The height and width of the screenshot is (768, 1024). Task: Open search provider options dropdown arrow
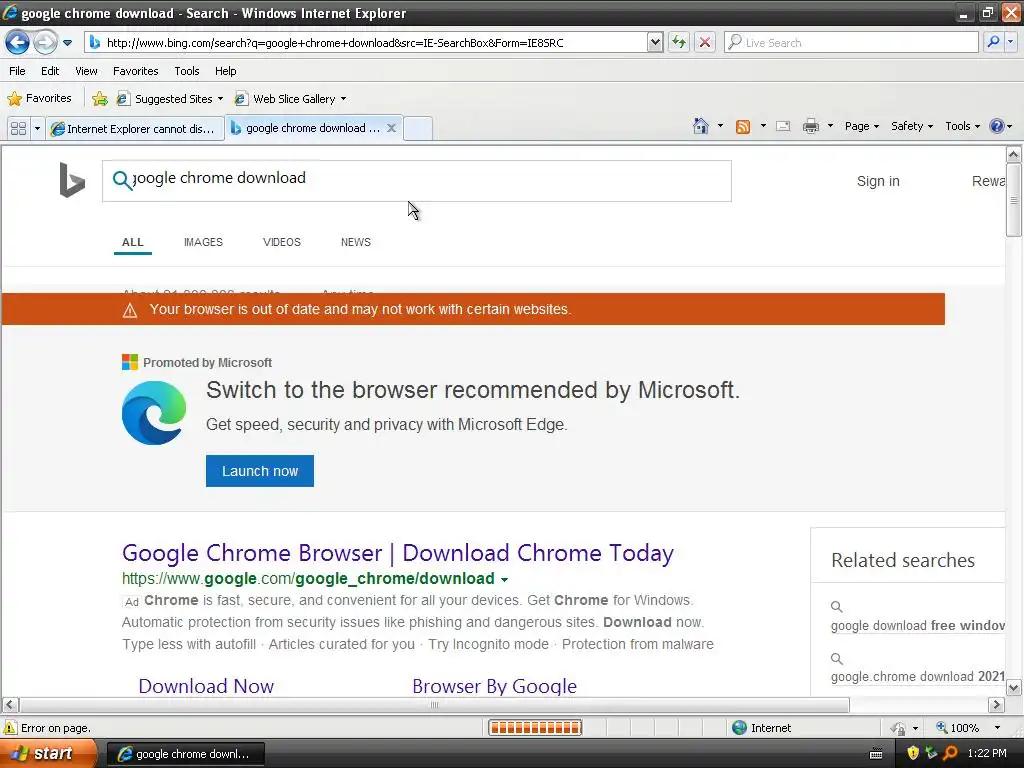click(1011, 42)
